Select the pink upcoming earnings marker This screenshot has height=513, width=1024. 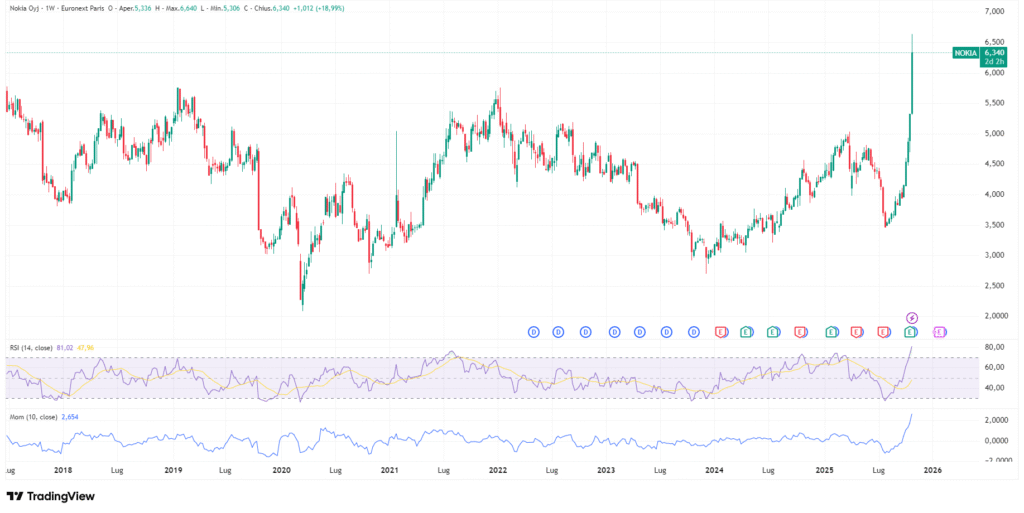click(939, 331)
